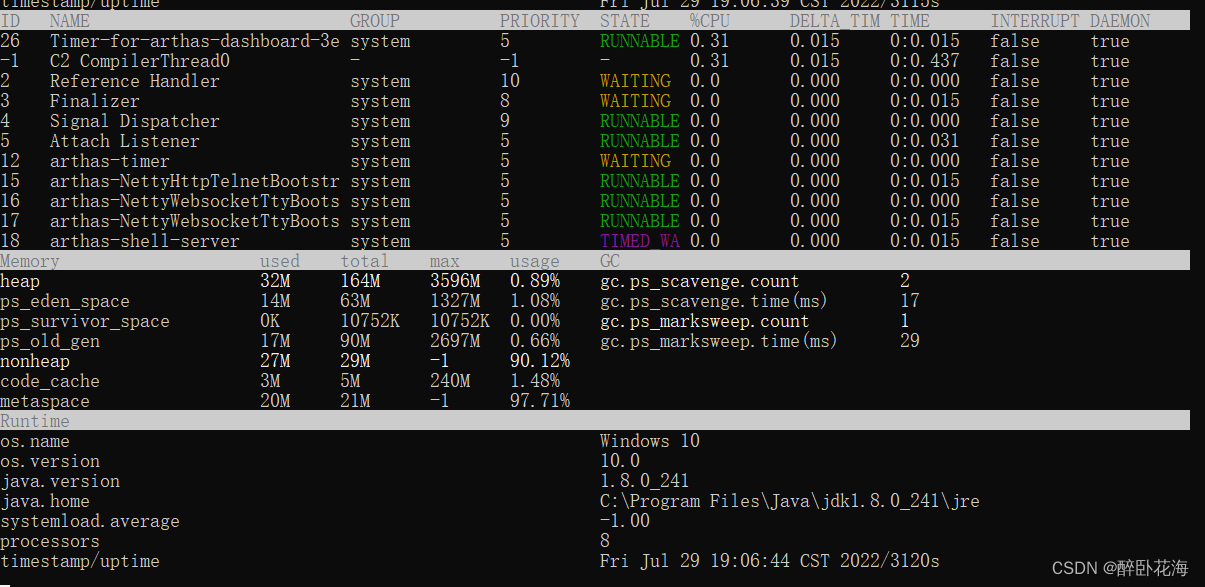Click the STATE column header
Viewport: 1205px width, 587px height.
[x=625, y=21]
